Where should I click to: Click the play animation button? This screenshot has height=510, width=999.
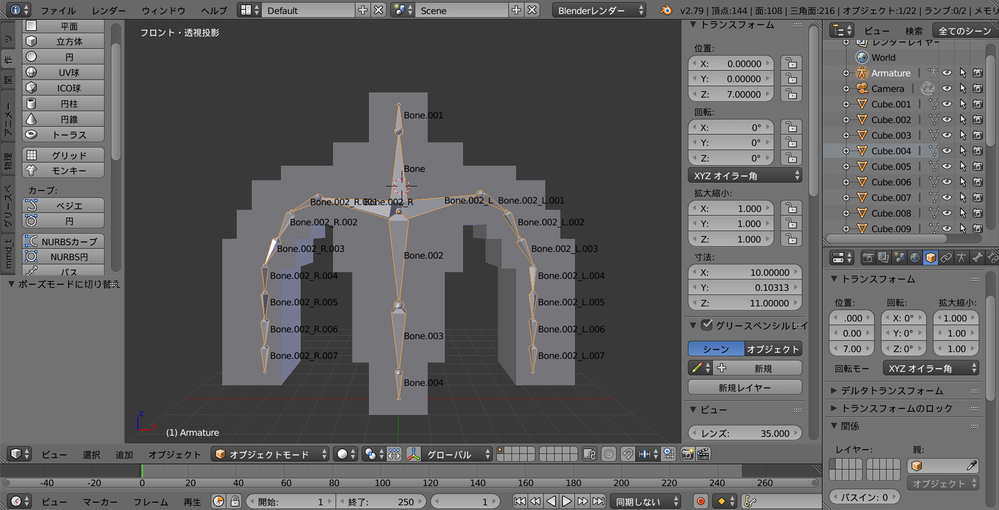566,501
